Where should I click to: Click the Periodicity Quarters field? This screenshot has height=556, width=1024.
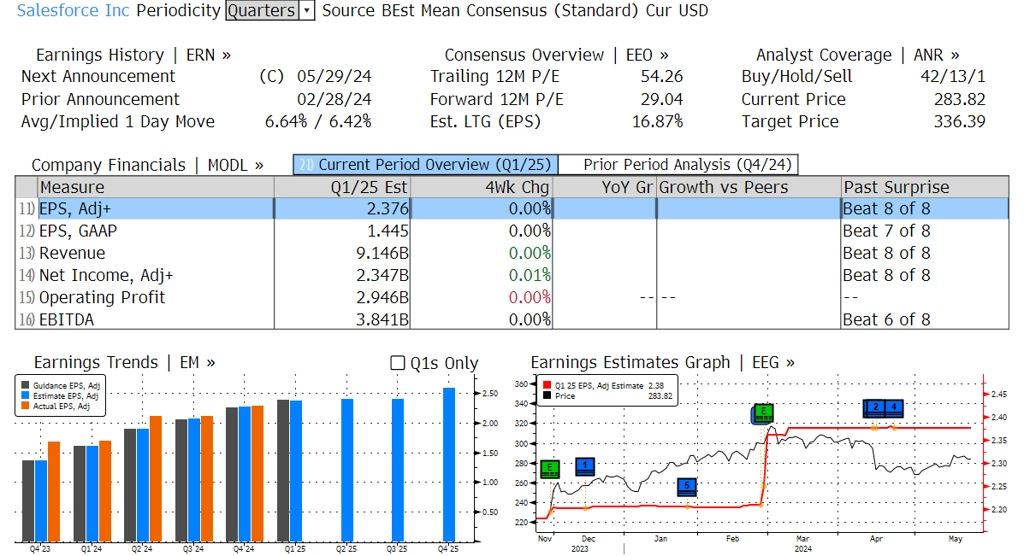pos(262,10)
